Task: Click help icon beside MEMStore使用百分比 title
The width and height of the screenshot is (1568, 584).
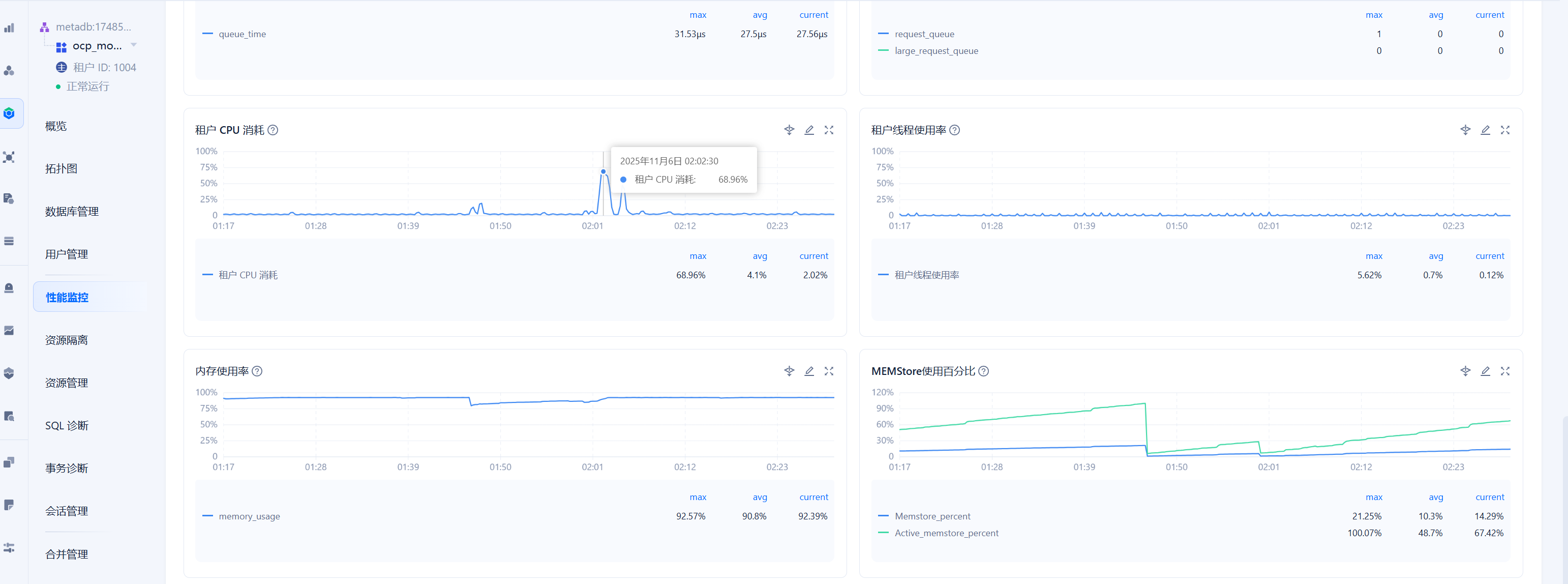Action: (983, 371)
